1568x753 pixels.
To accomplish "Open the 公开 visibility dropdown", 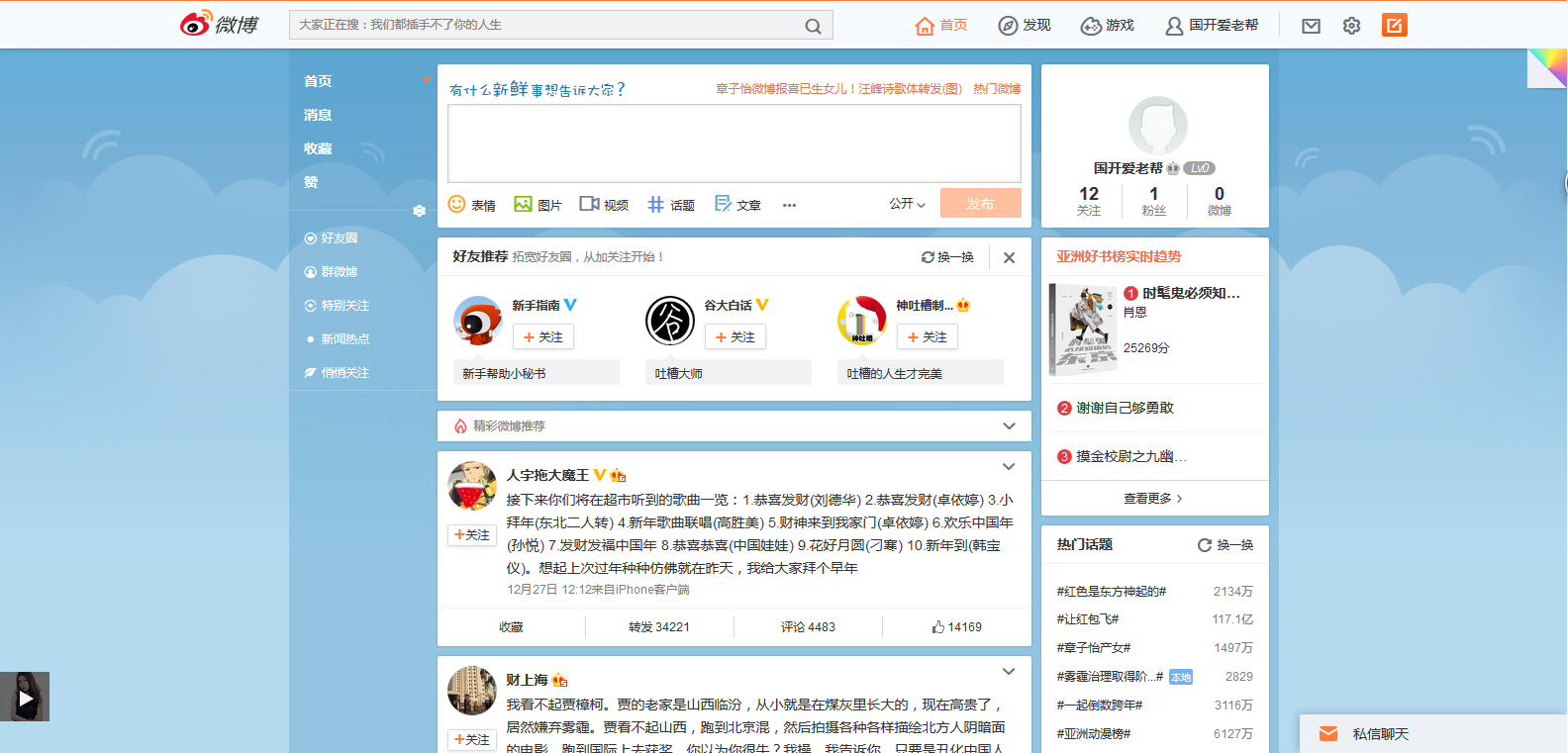I will (x=907, y=204).
